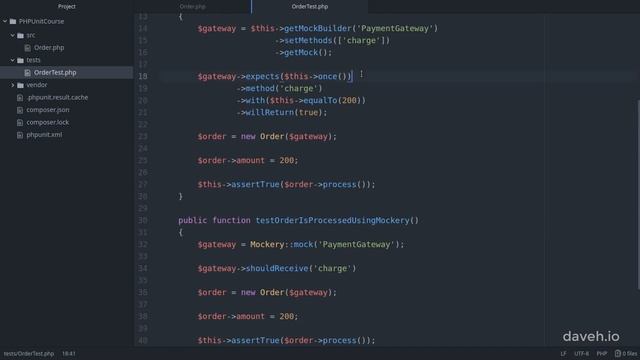Open composer.json from the tree
The height and width of the screenshot is (360, 640).
point(48,110)
